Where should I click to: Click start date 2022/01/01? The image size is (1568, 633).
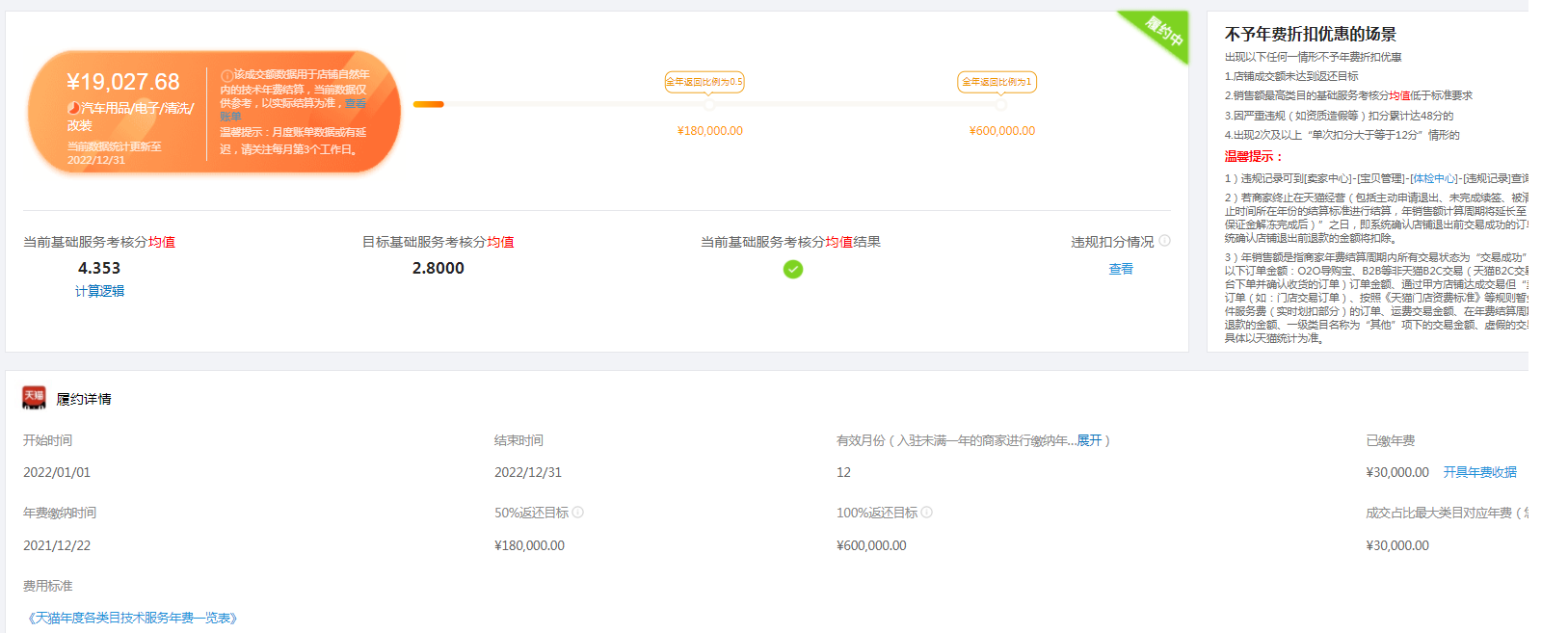(57, 472)
